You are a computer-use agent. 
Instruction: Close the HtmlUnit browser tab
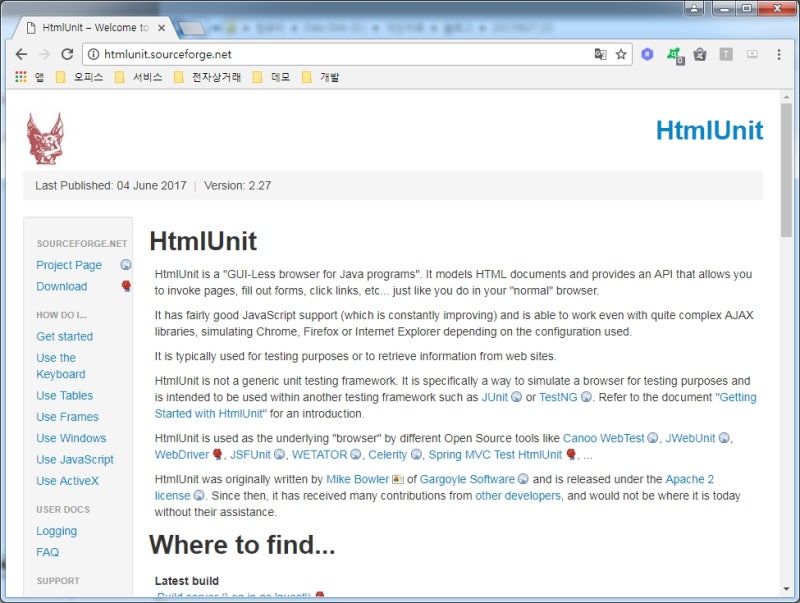pyautogui.click(x=161, y=28)
